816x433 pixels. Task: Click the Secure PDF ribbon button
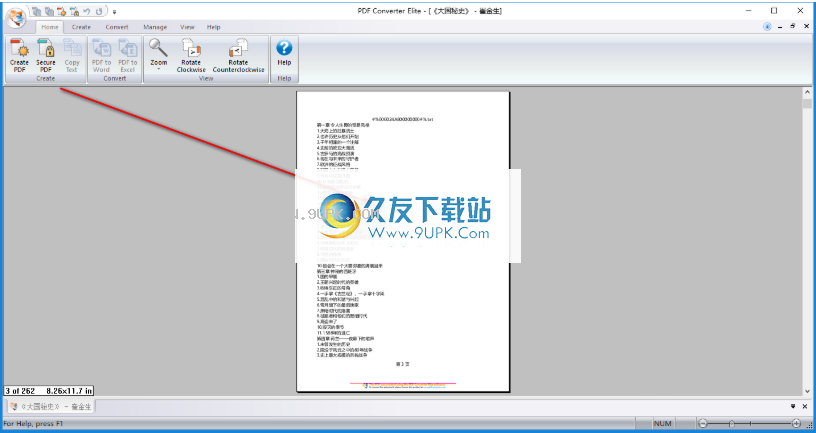[46, 56]
